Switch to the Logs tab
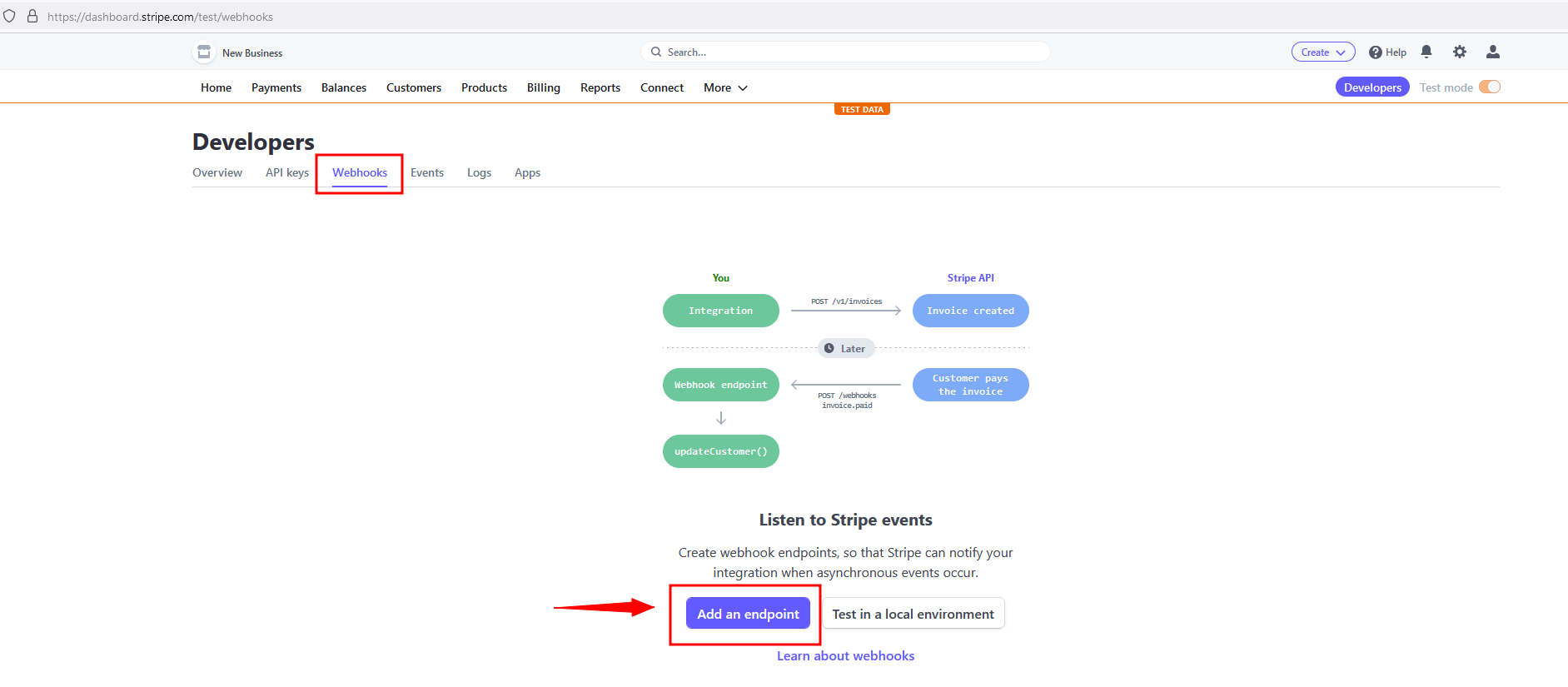 (x=479, y=172)
